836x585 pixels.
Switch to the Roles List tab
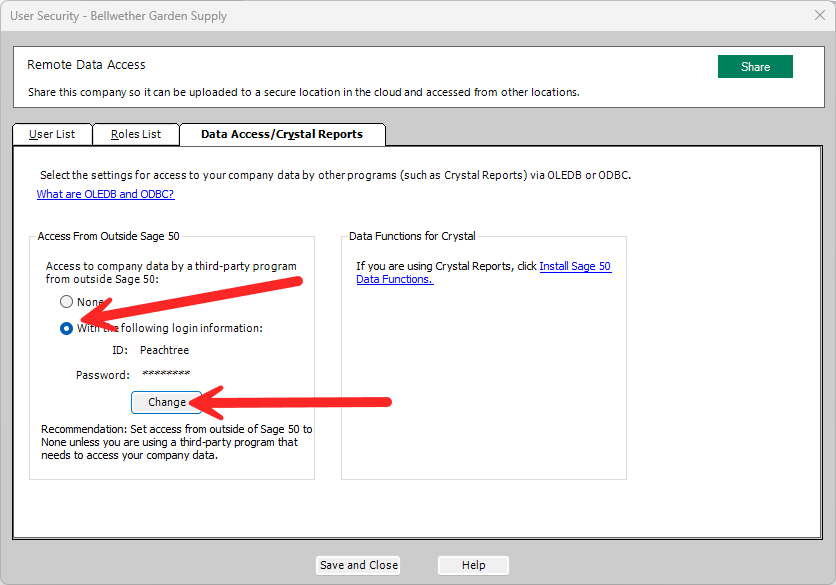tap(135, 134)
